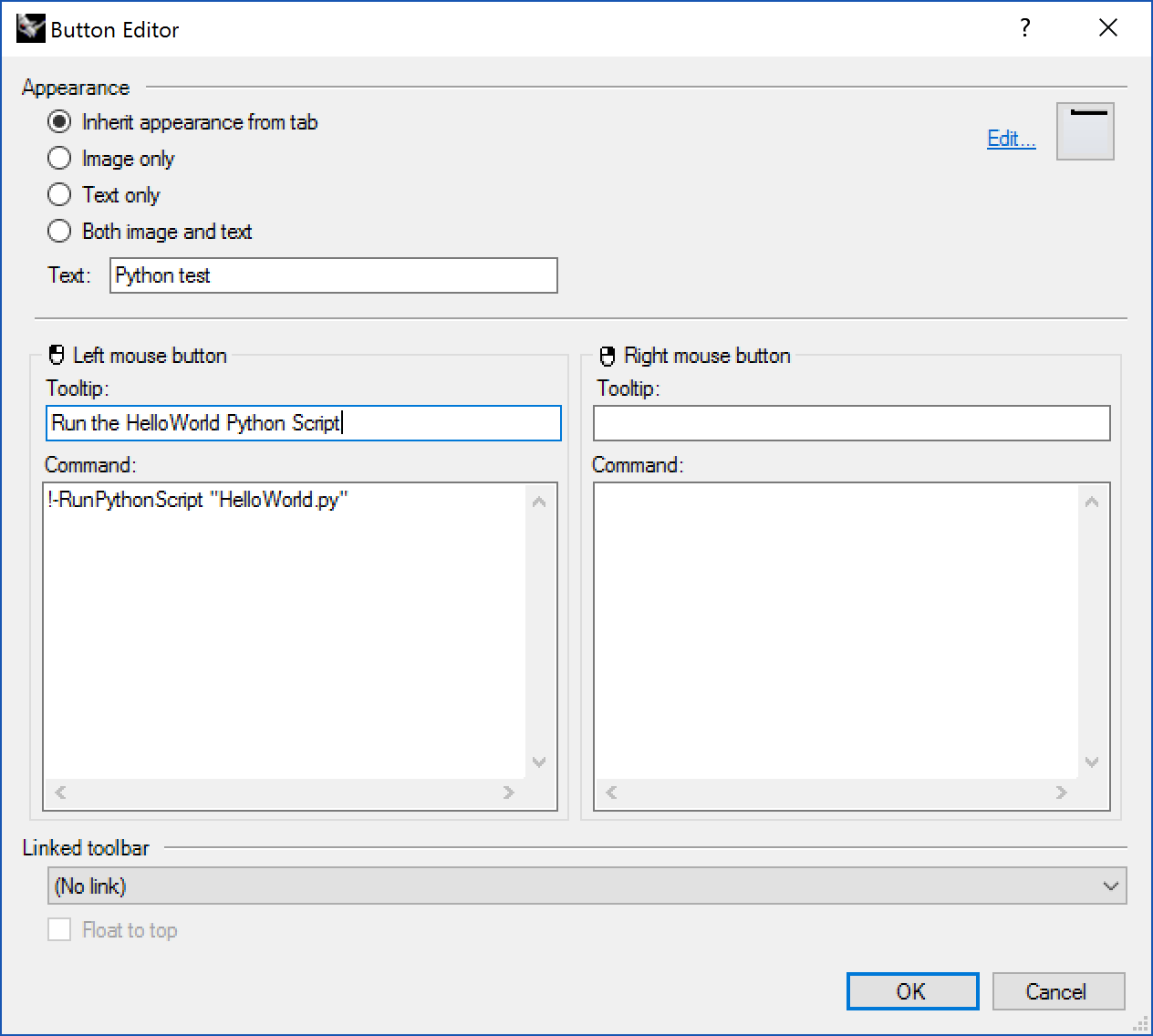Click the button image preview thumbnail

tap(1085, 132)
